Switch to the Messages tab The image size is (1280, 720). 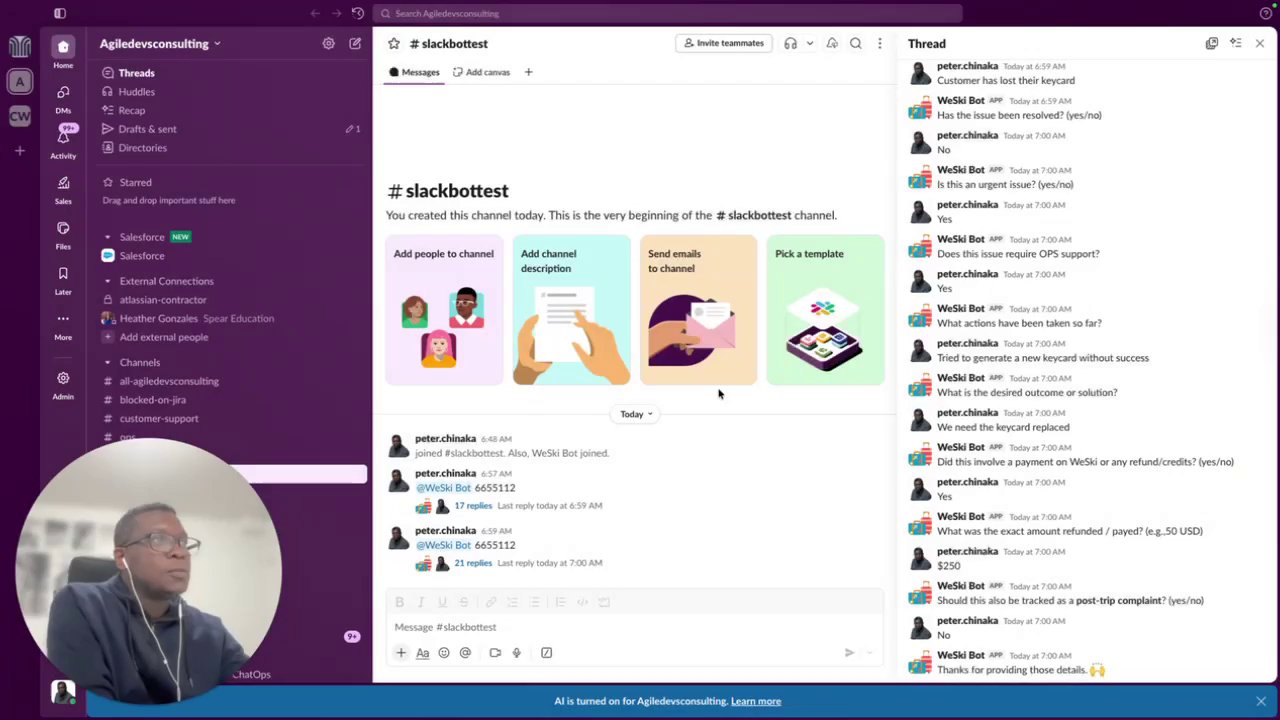[x=414, y=72]
